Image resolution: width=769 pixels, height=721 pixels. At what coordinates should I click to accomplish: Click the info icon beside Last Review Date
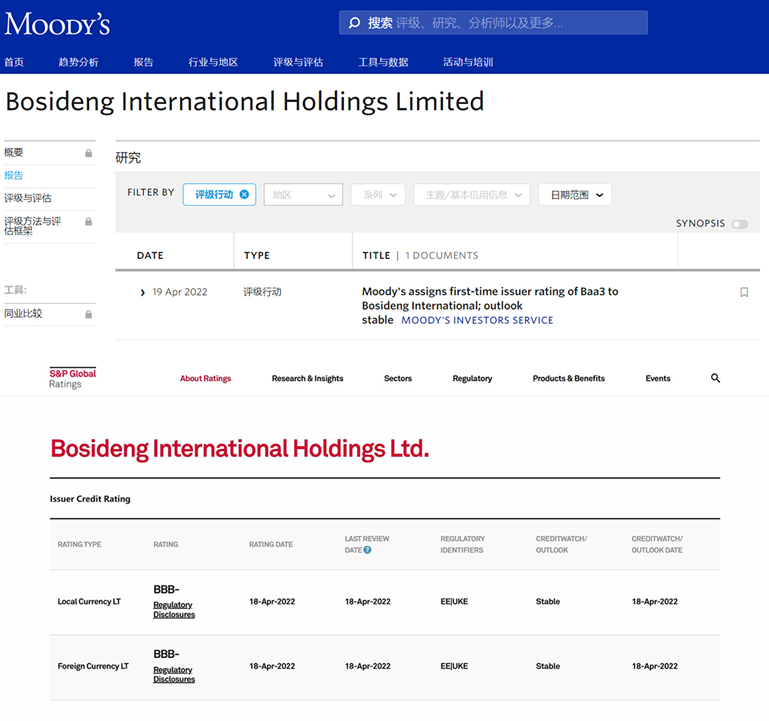[x=368, y=550]
